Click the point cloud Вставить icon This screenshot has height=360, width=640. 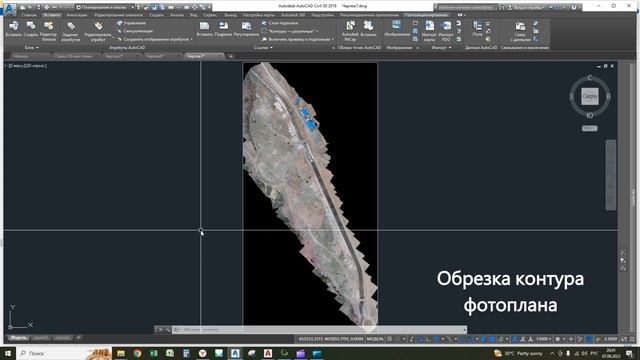(369, 26)
